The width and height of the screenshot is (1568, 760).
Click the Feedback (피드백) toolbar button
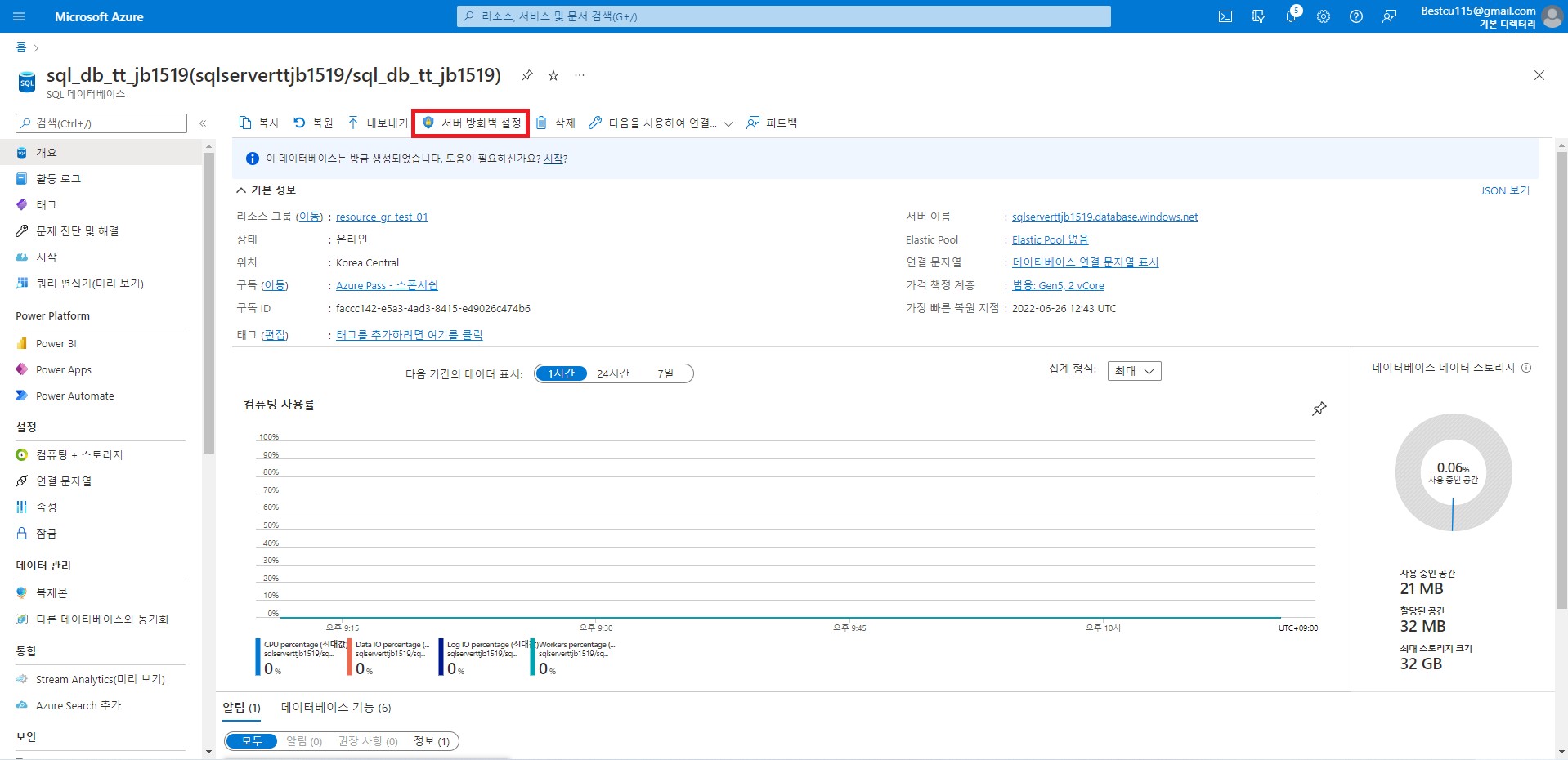772,123
